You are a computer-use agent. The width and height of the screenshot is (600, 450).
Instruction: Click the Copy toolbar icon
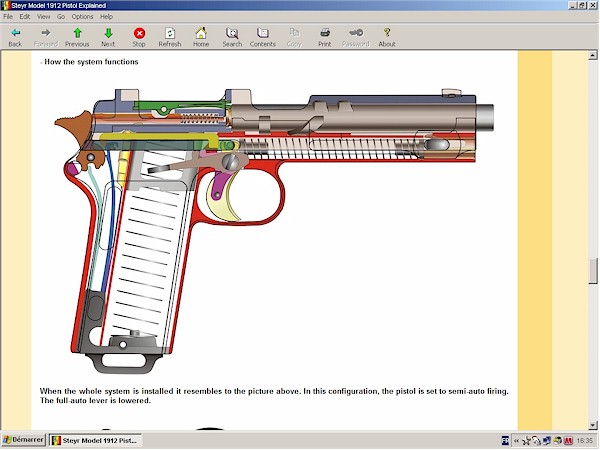point(294,37)
